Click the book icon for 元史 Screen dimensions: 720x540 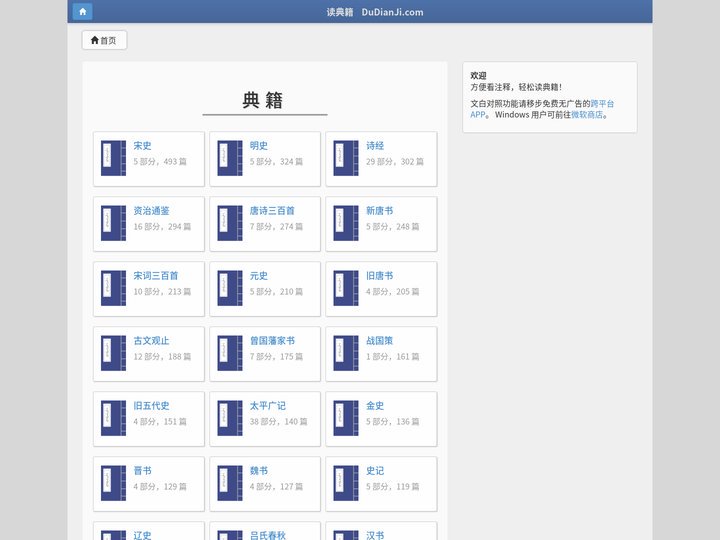click(x=230, y=288)
